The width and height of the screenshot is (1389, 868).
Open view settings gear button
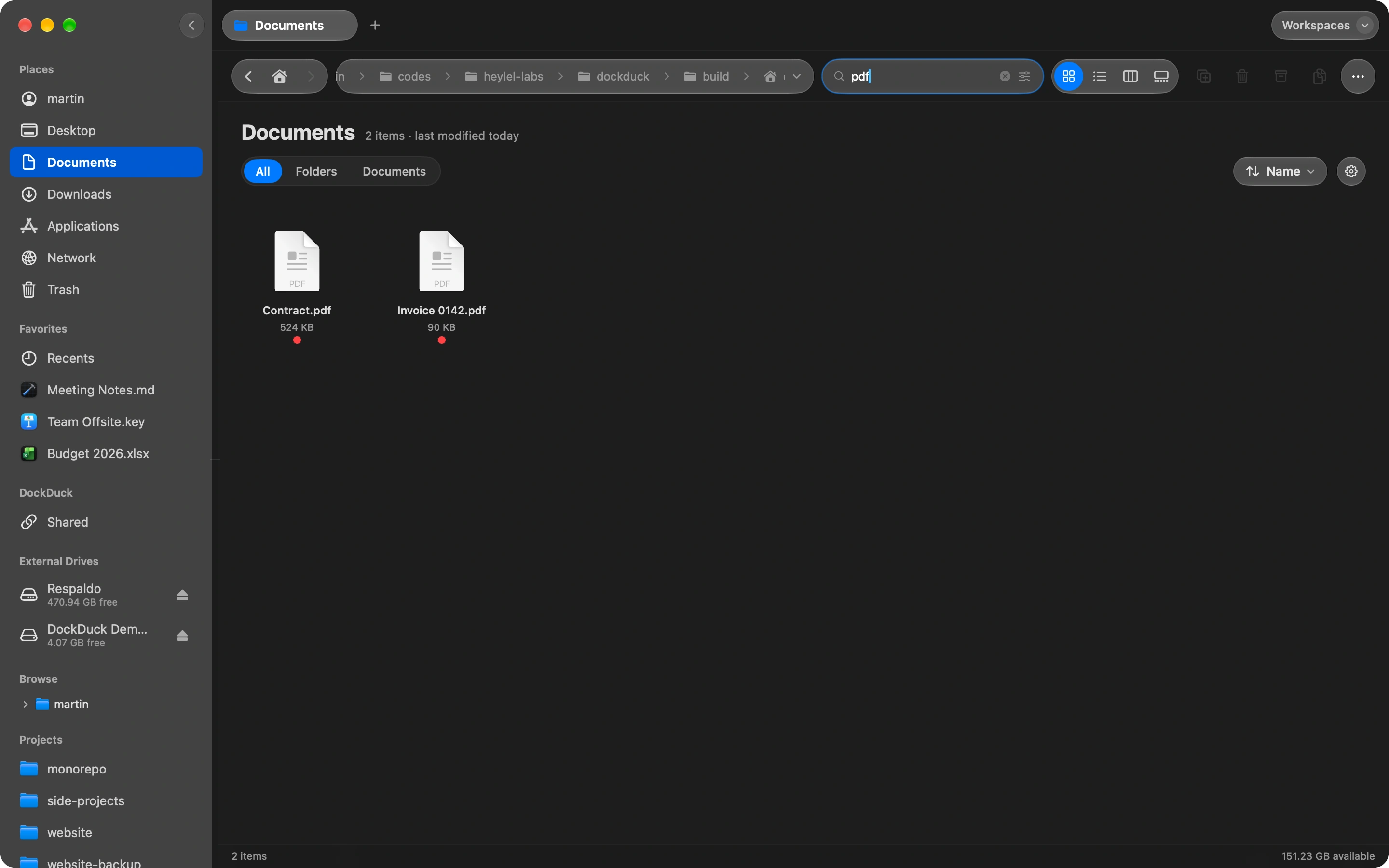1351,171
